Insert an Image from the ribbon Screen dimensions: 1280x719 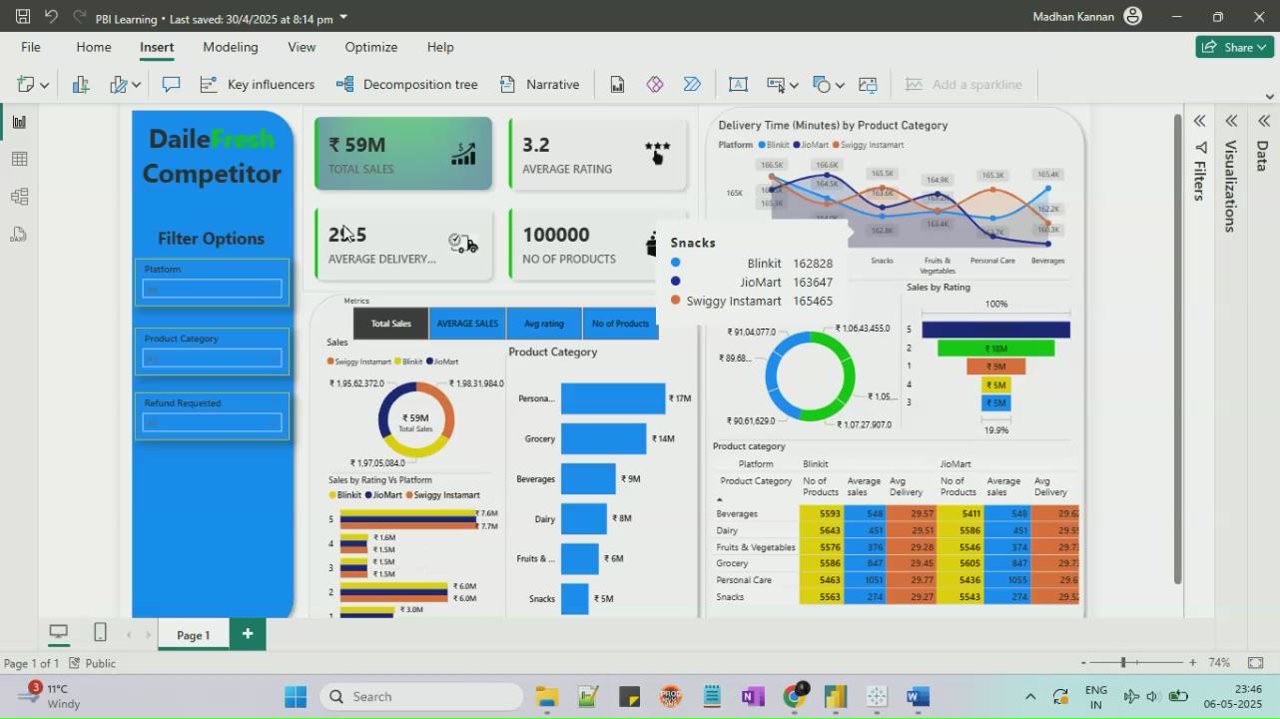867,85
